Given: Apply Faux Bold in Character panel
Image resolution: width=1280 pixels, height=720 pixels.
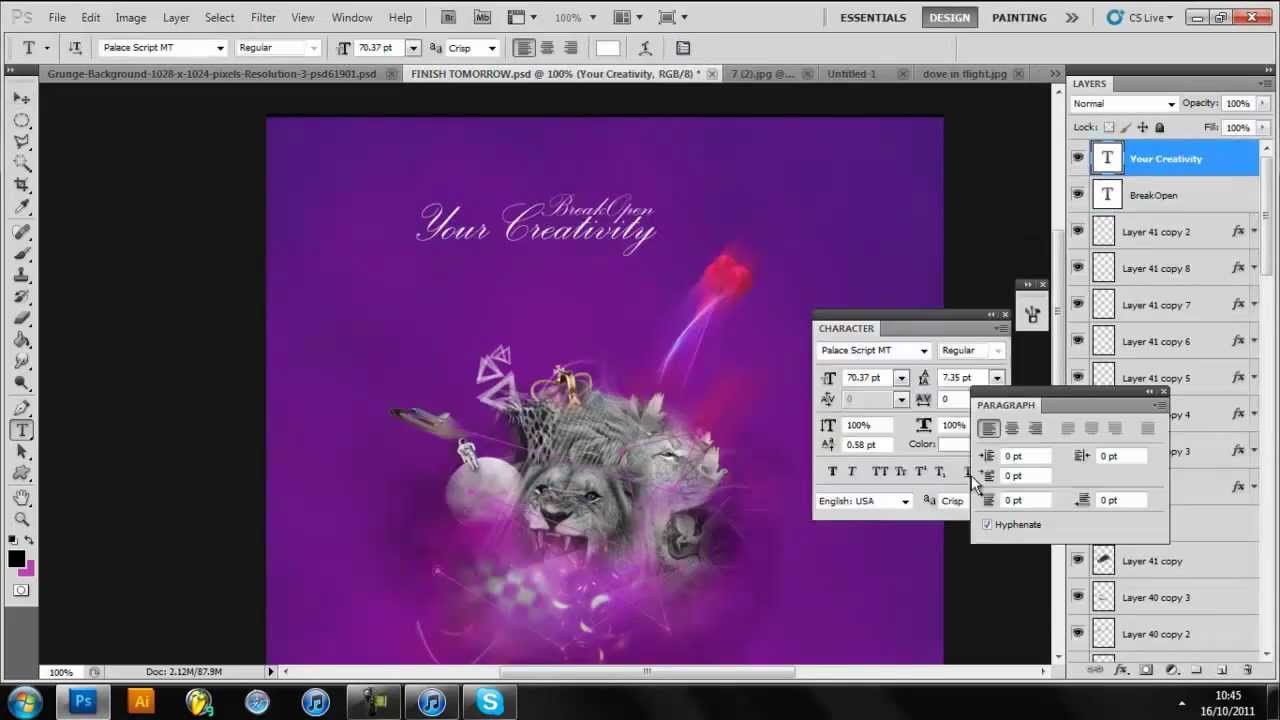Looking at the screenshot, I should pyautogui.click(x=832, y=471).
